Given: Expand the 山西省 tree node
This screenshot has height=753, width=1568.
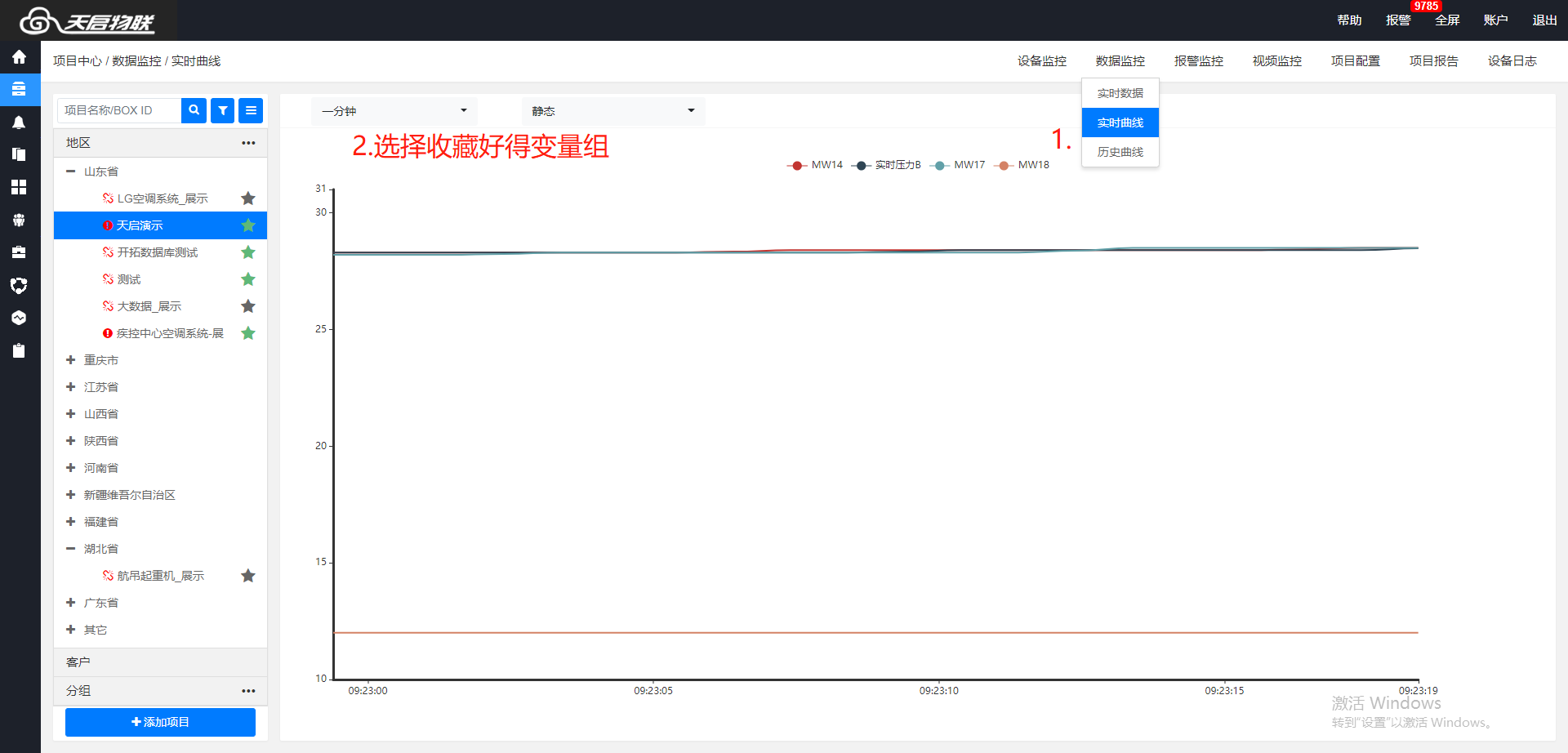Looking at the screenshot, I should click(71, 414).
